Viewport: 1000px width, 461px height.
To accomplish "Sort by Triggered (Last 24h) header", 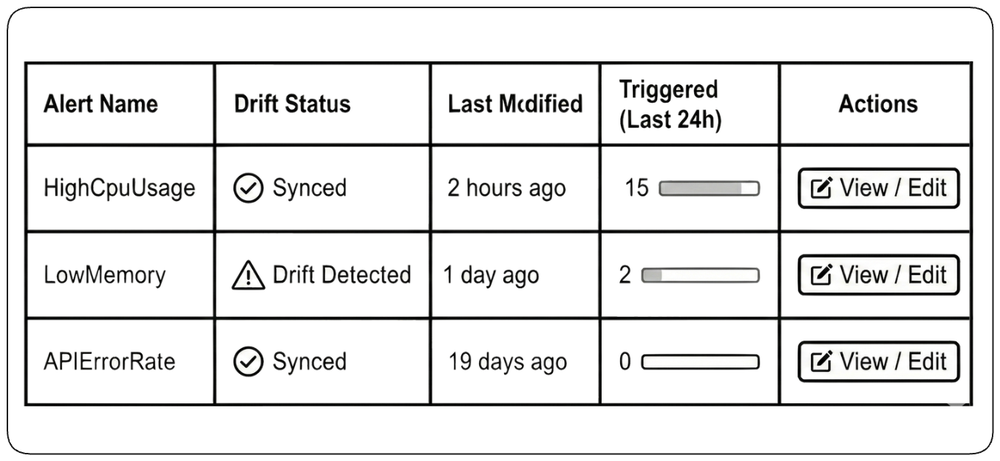I will coord(670,105).
